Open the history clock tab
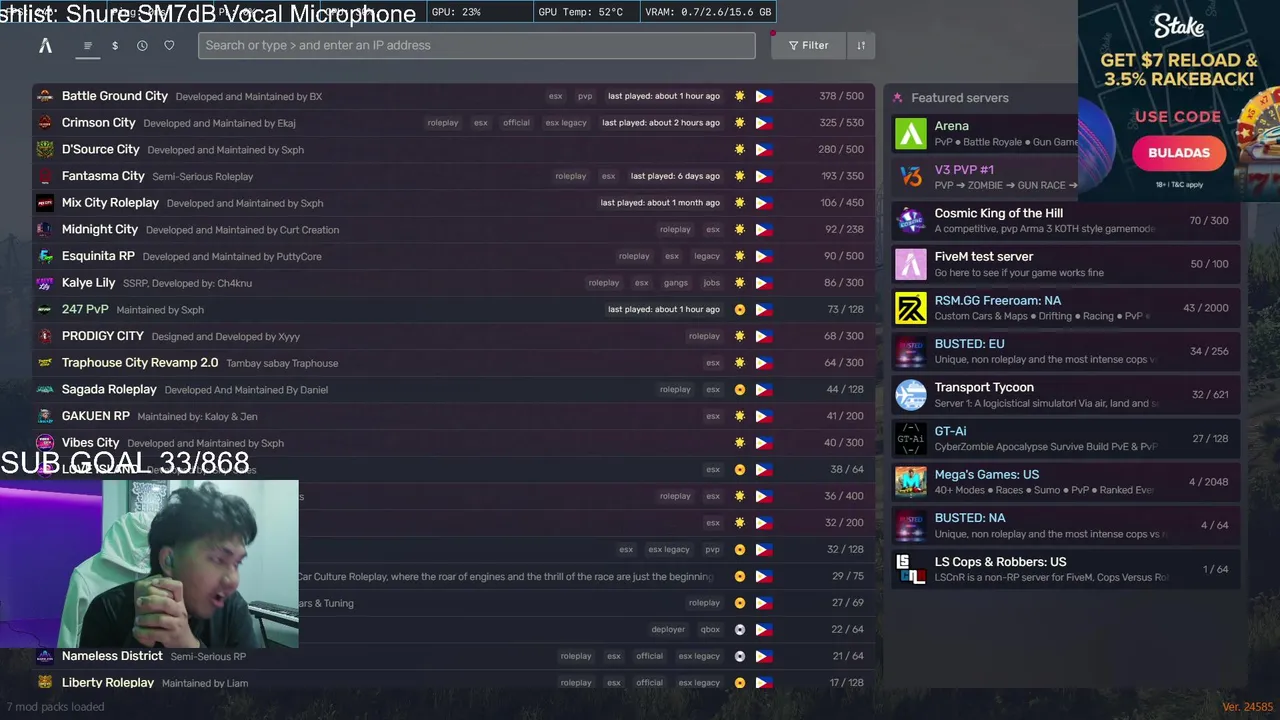 point(142,45)
